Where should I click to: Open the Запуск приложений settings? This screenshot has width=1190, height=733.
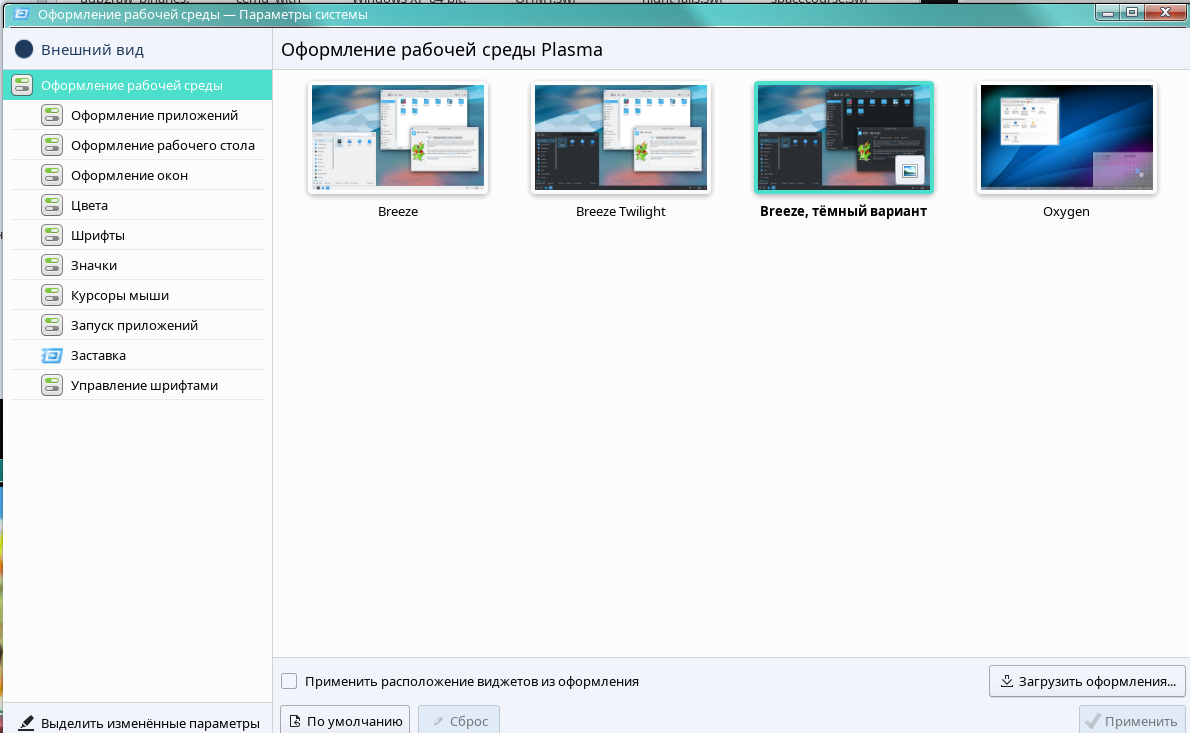click(138, 325)
